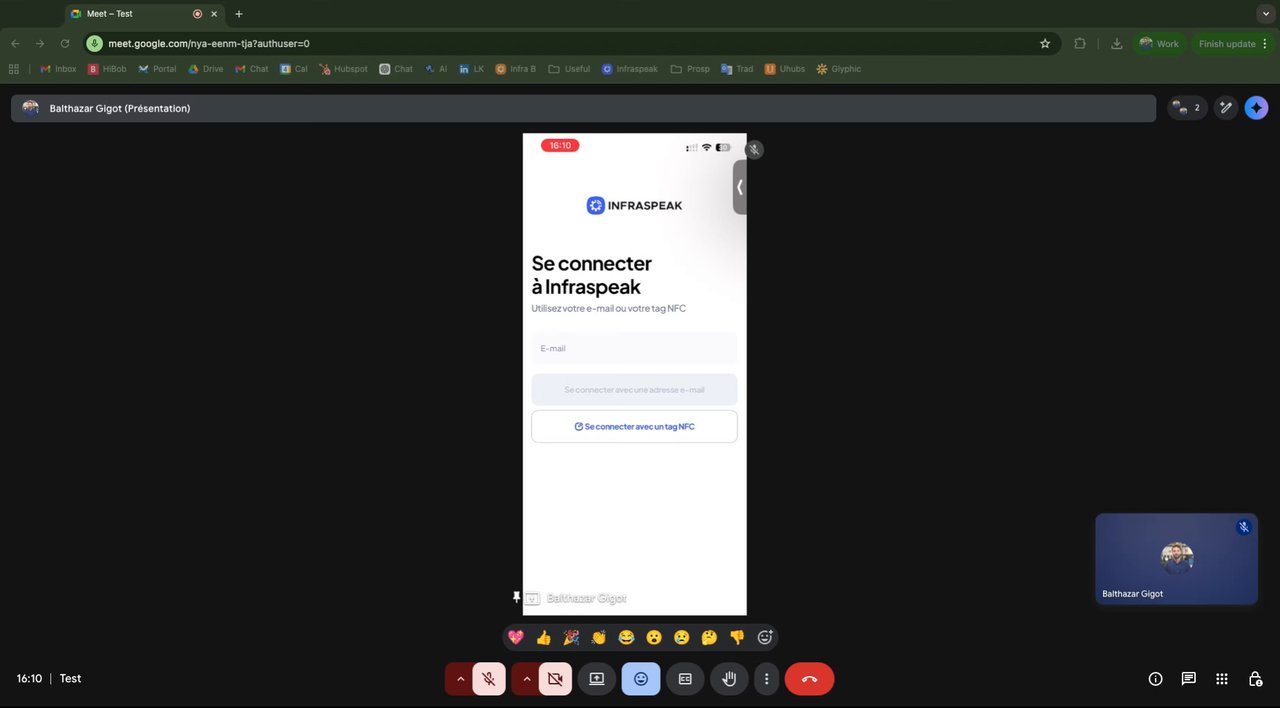Open the Trad bookmark
1280x708 pixels.
[737, 69]
